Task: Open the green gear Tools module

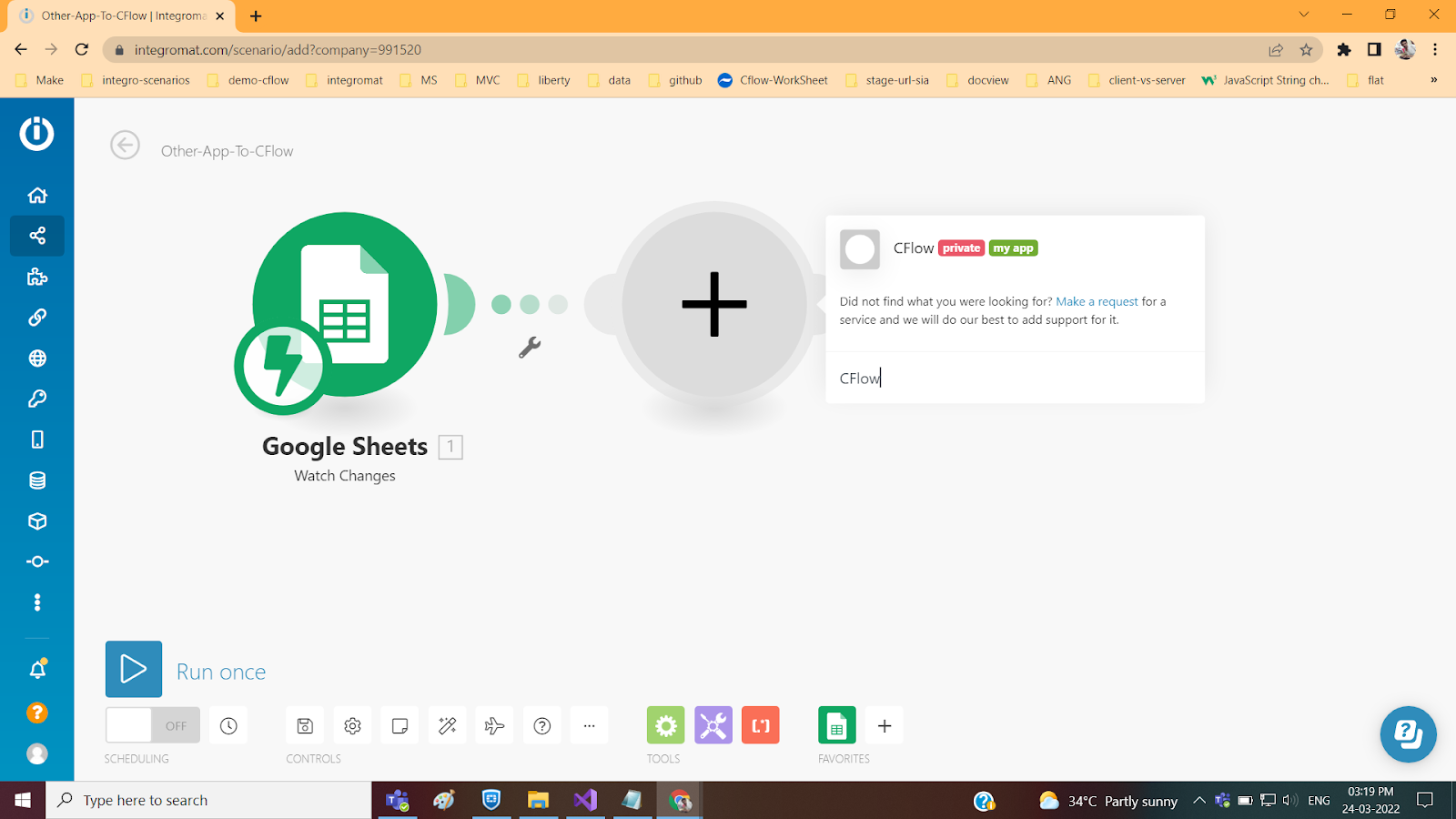Action: click(665, 725)
